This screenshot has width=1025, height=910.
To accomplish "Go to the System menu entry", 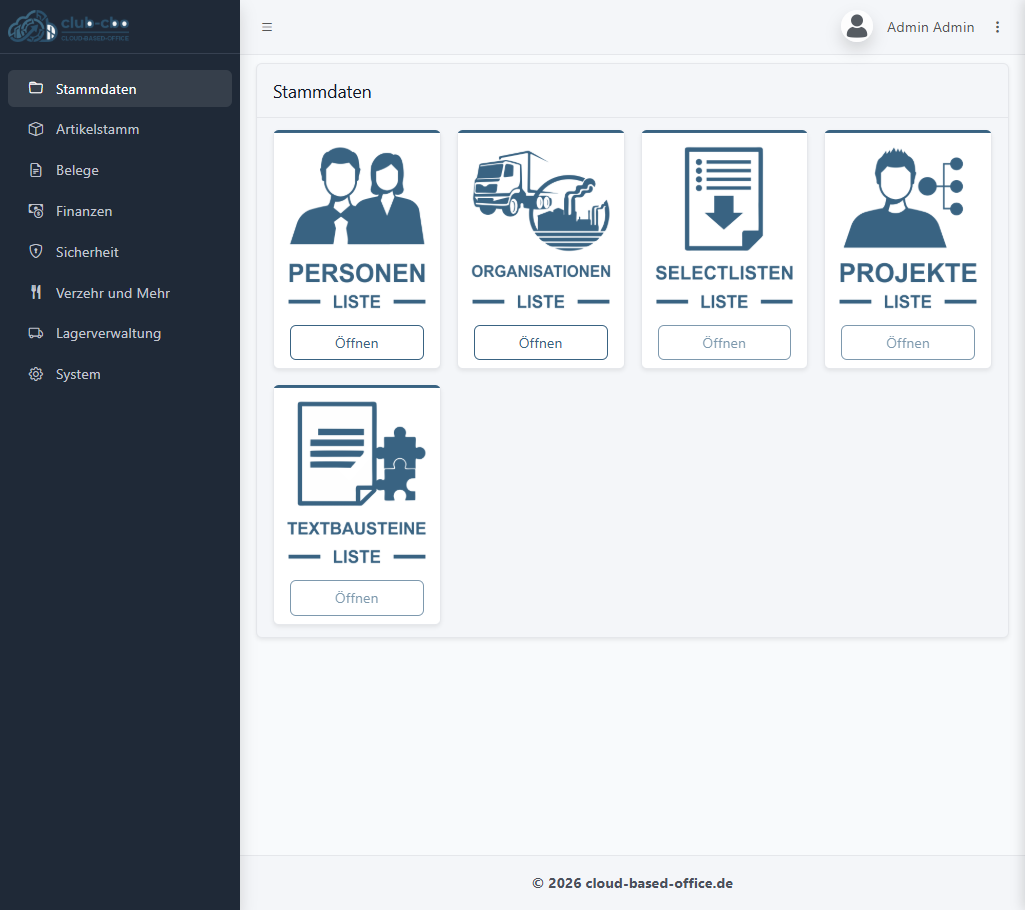I will click(120, 374).
